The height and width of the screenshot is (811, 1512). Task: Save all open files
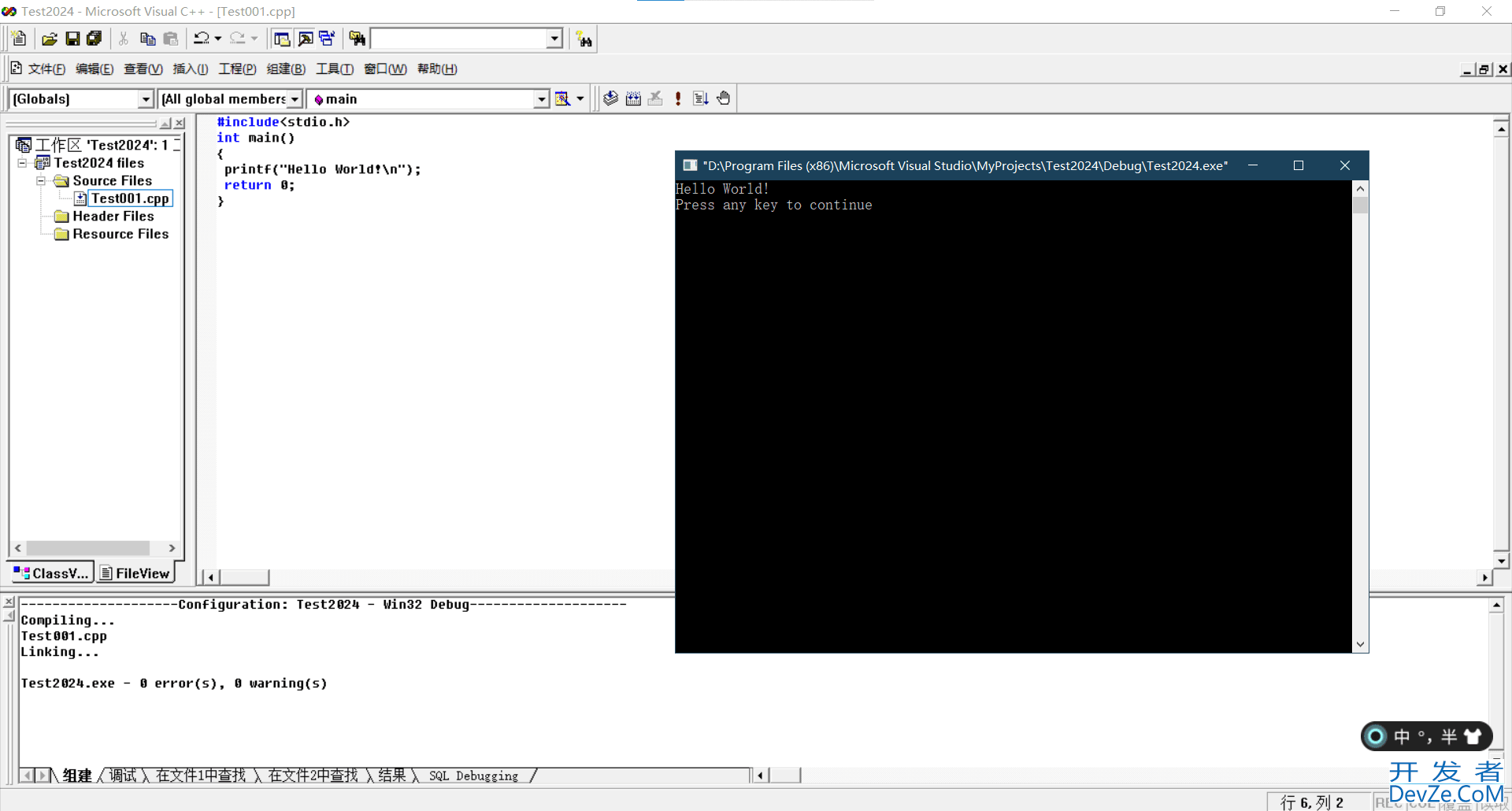point(94,39)
